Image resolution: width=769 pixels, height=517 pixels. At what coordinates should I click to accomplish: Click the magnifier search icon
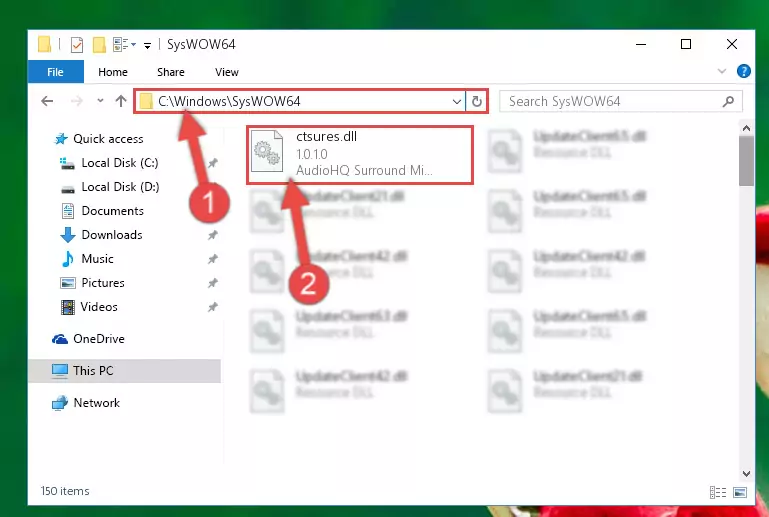pyautogui.click(x=728, y=102)
